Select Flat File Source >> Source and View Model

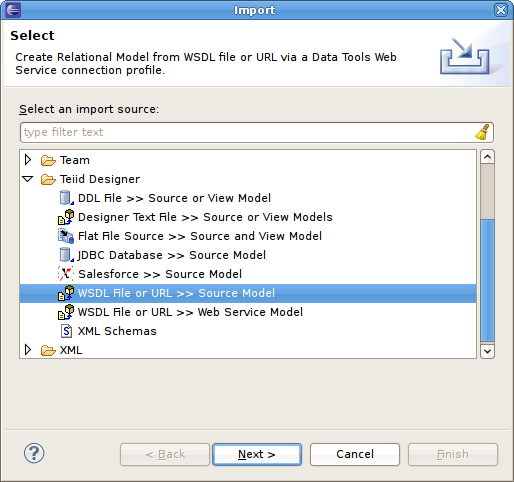(x=200, y=236)
